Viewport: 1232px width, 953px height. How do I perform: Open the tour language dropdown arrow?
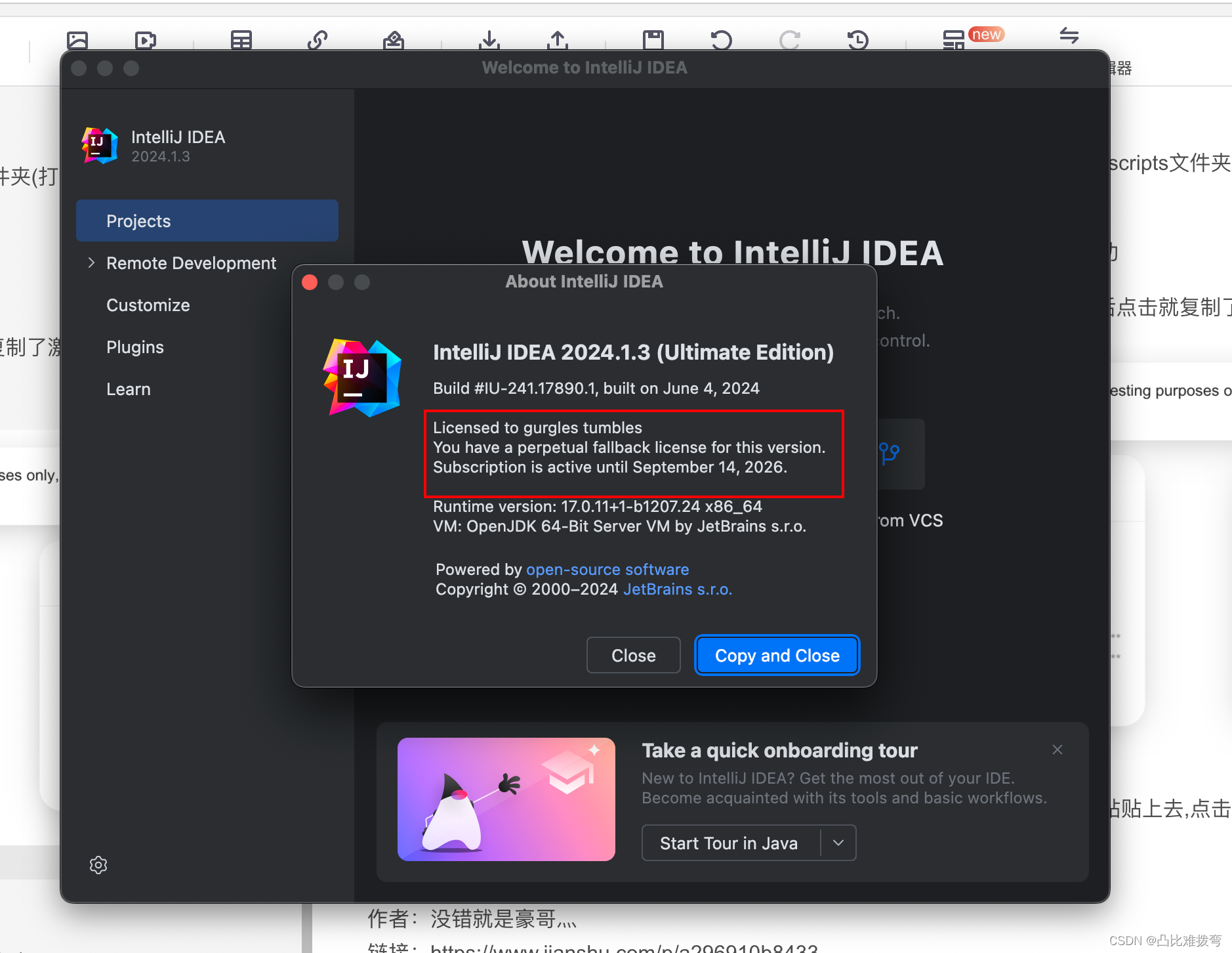[838, 843]
